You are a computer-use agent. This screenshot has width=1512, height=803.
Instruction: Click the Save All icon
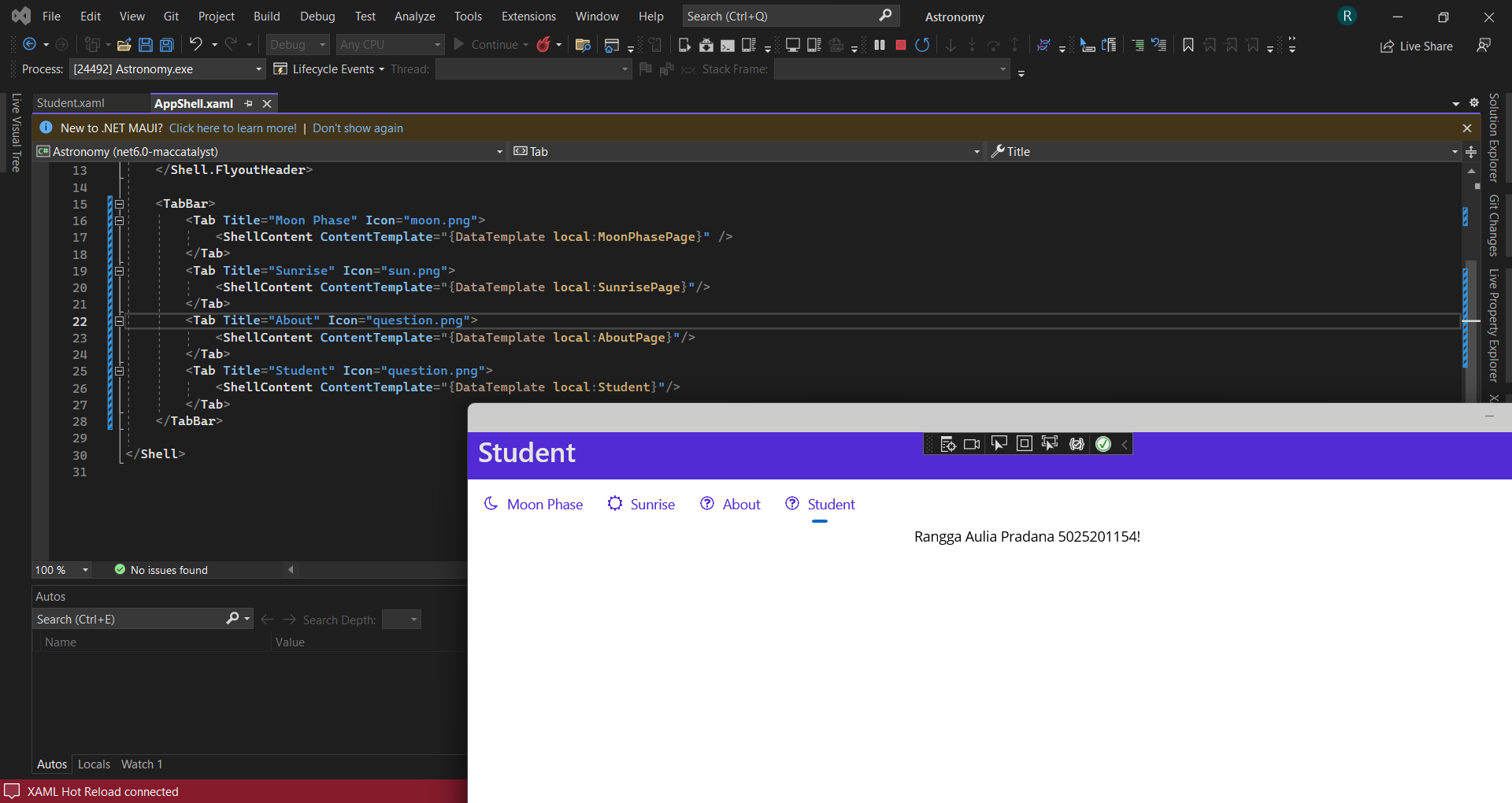click(x=166, y=45)
